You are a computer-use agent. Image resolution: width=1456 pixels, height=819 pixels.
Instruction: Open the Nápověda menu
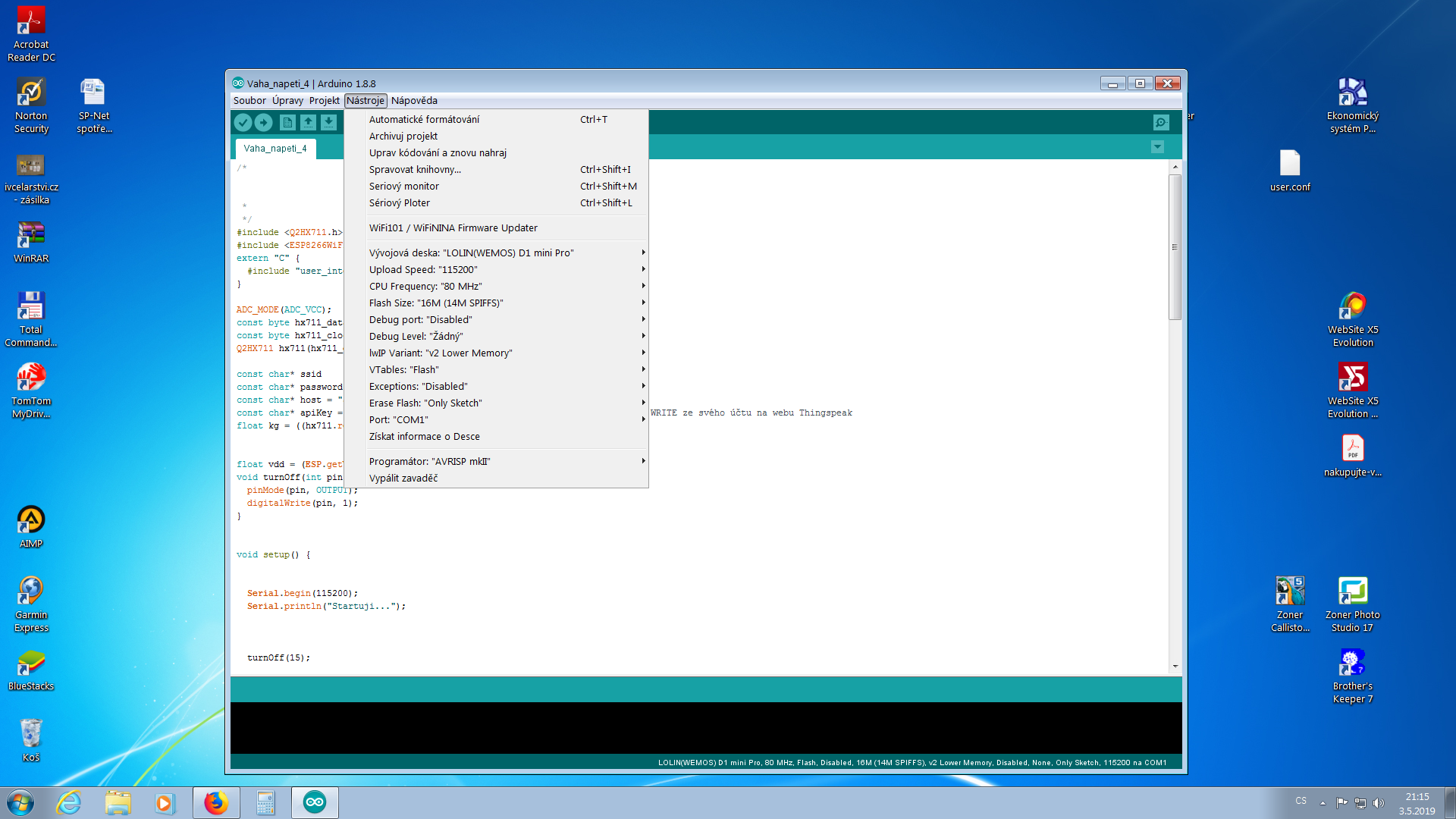[x=414, y=101]
